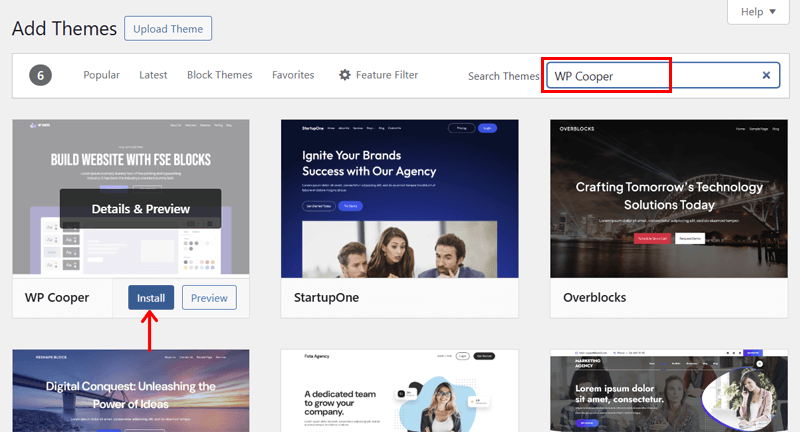The height and width of the screenshot is (432, 800).
Task: Open the Marketing Agency theme thumbnail
Action: click(669, 391)
